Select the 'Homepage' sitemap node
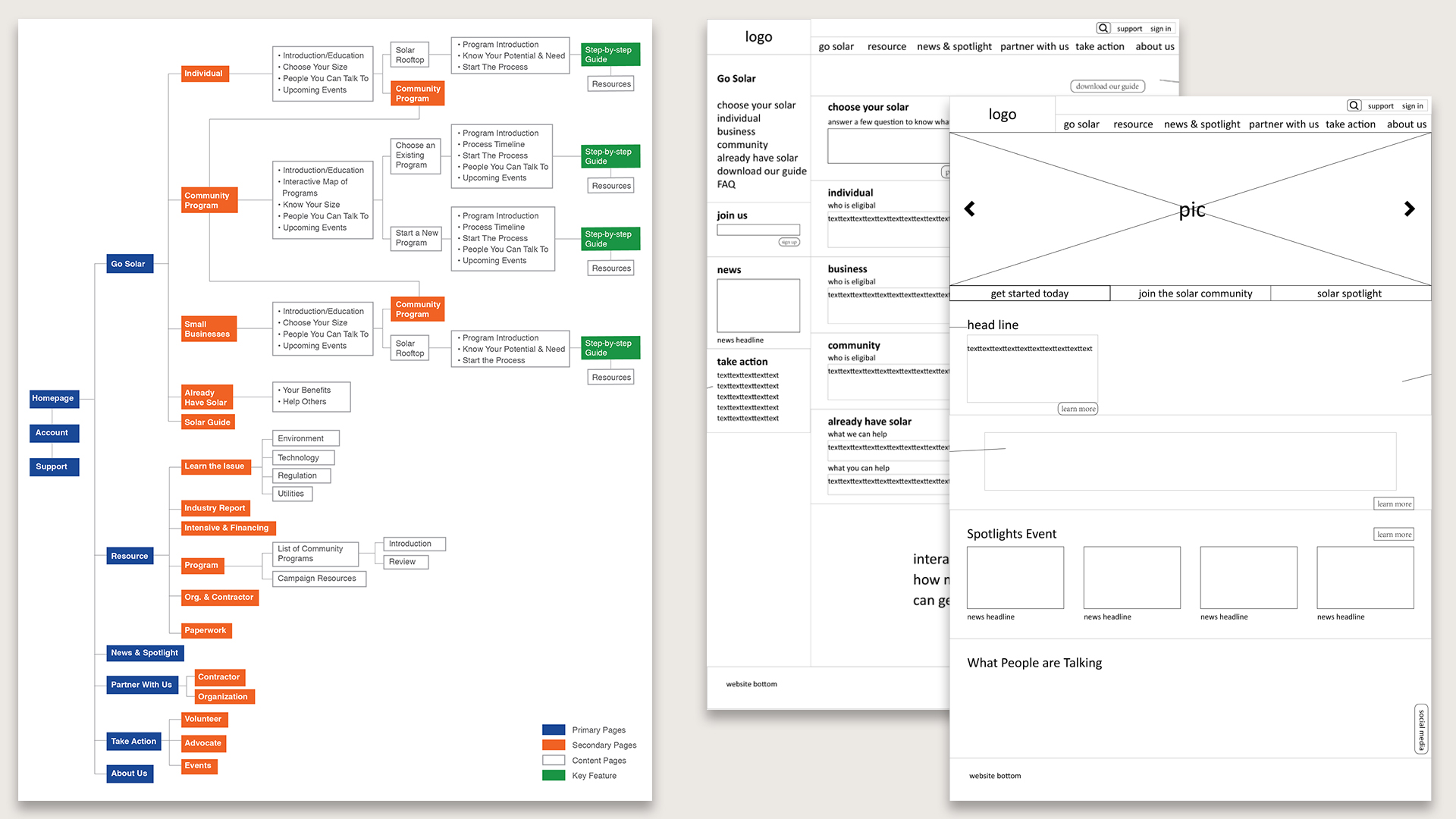The width and height of the screenshot is (1456, 819). click(x=53, y=398)
